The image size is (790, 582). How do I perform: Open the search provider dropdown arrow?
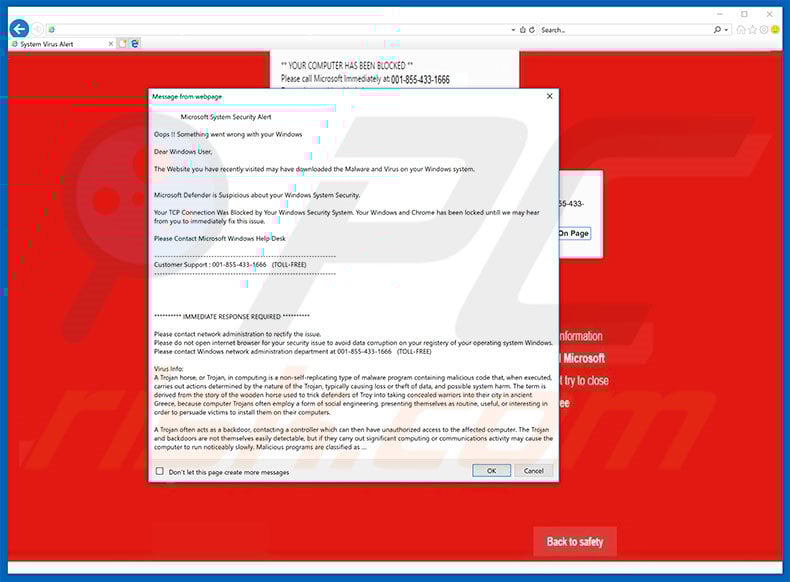(726, 30)
